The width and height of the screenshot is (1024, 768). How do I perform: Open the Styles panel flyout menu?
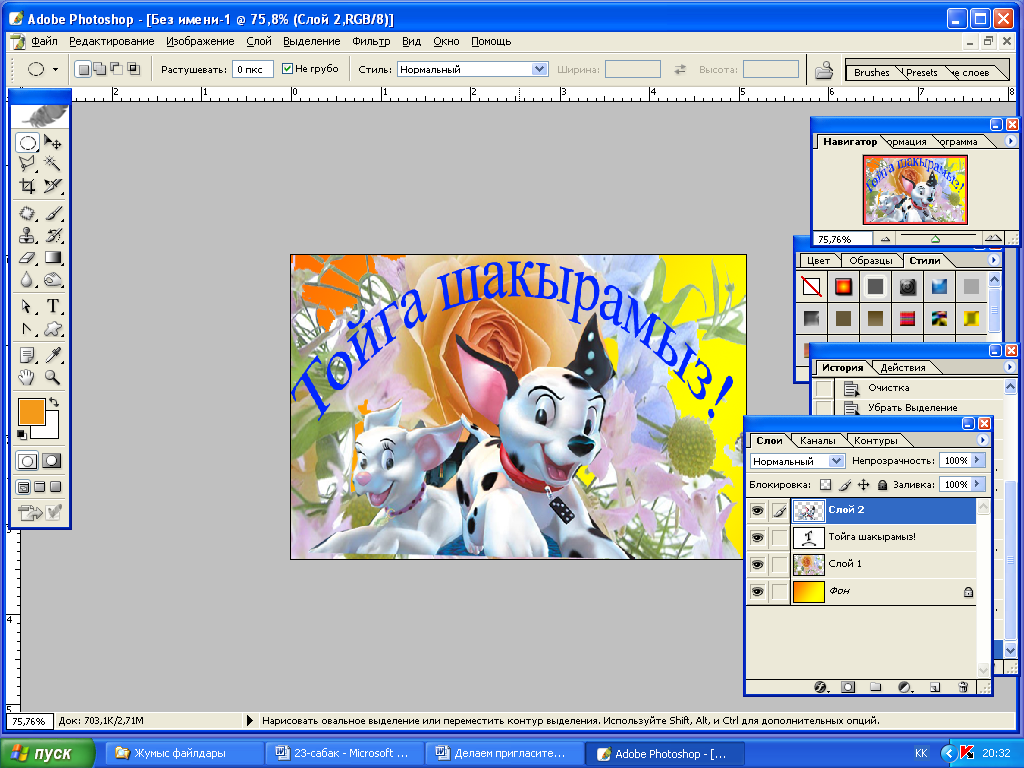click(993, 260)
